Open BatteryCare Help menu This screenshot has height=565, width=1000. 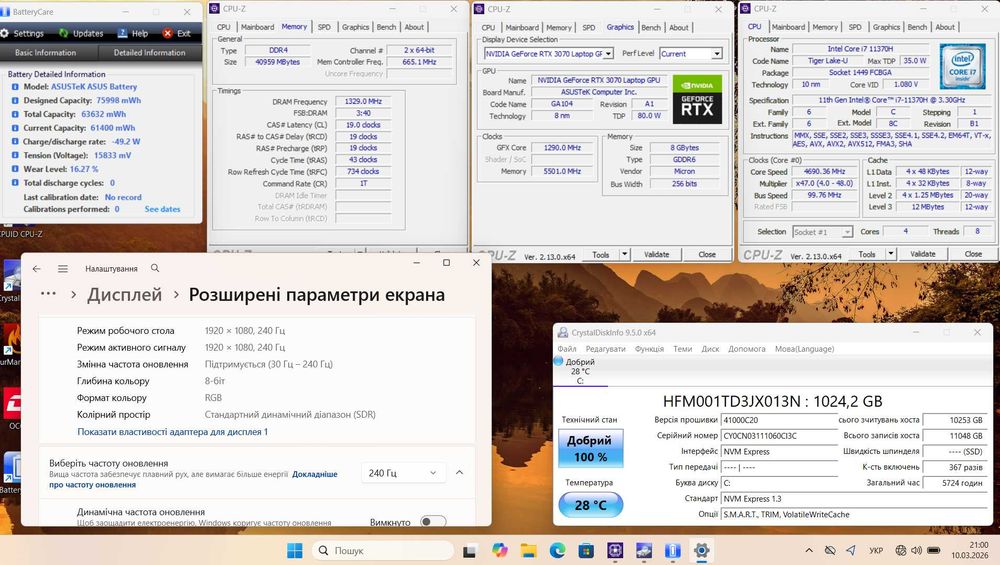point(133,33)
